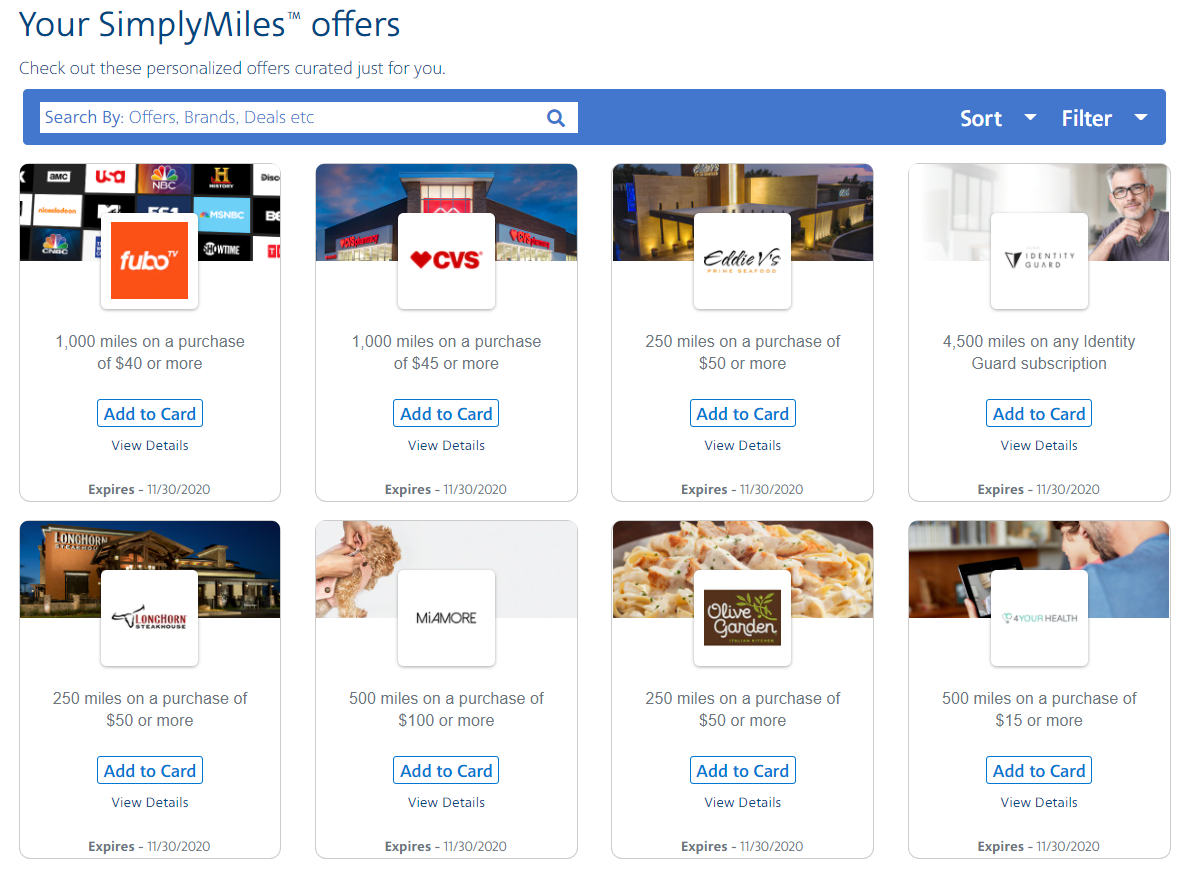1184x875 pixels.
Task: Add the MiAMORE offer to card
Action: click(x=446, y=770)
